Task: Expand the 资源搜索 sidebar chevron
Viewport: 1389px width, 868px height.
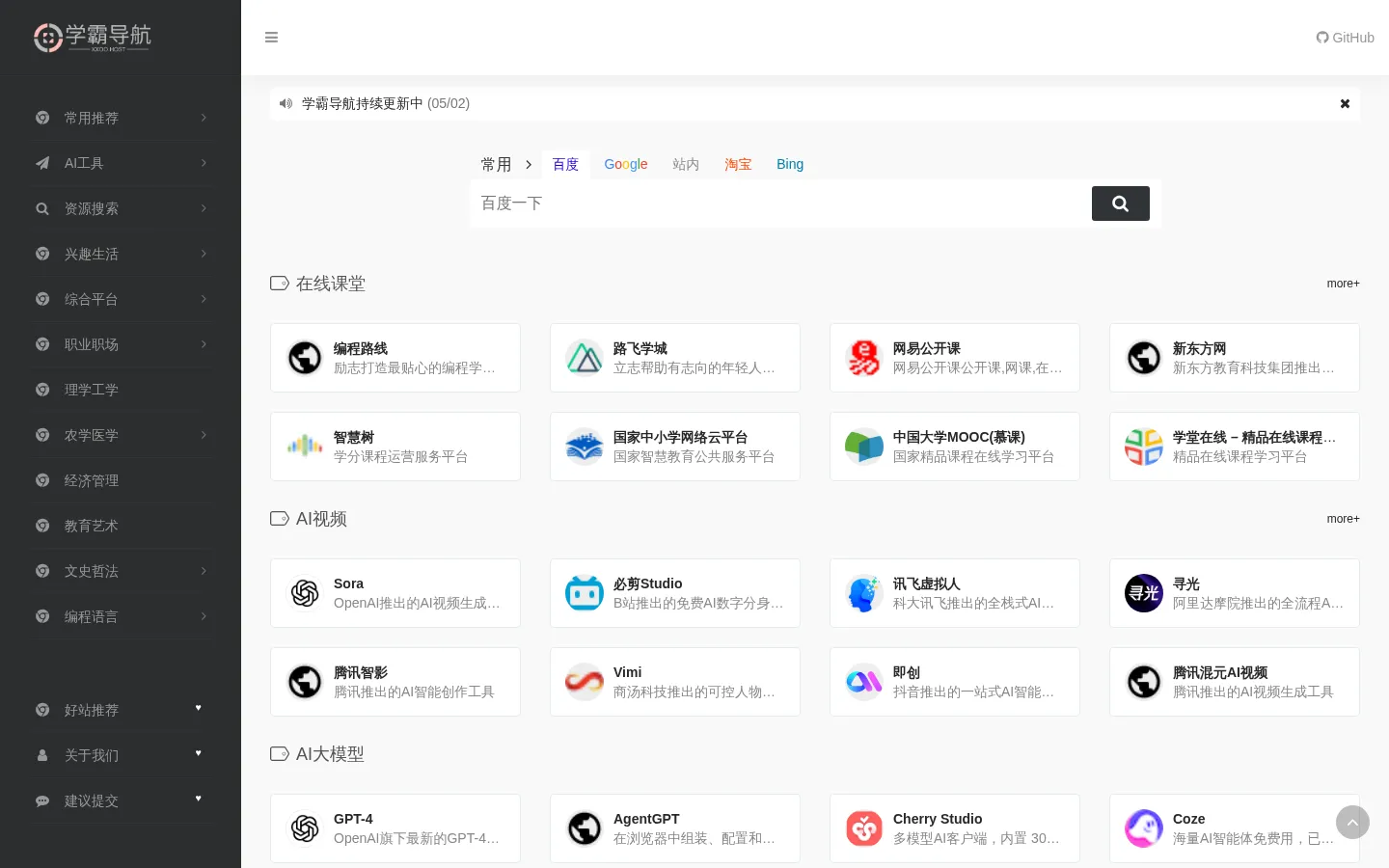Action: click(204, 208)
